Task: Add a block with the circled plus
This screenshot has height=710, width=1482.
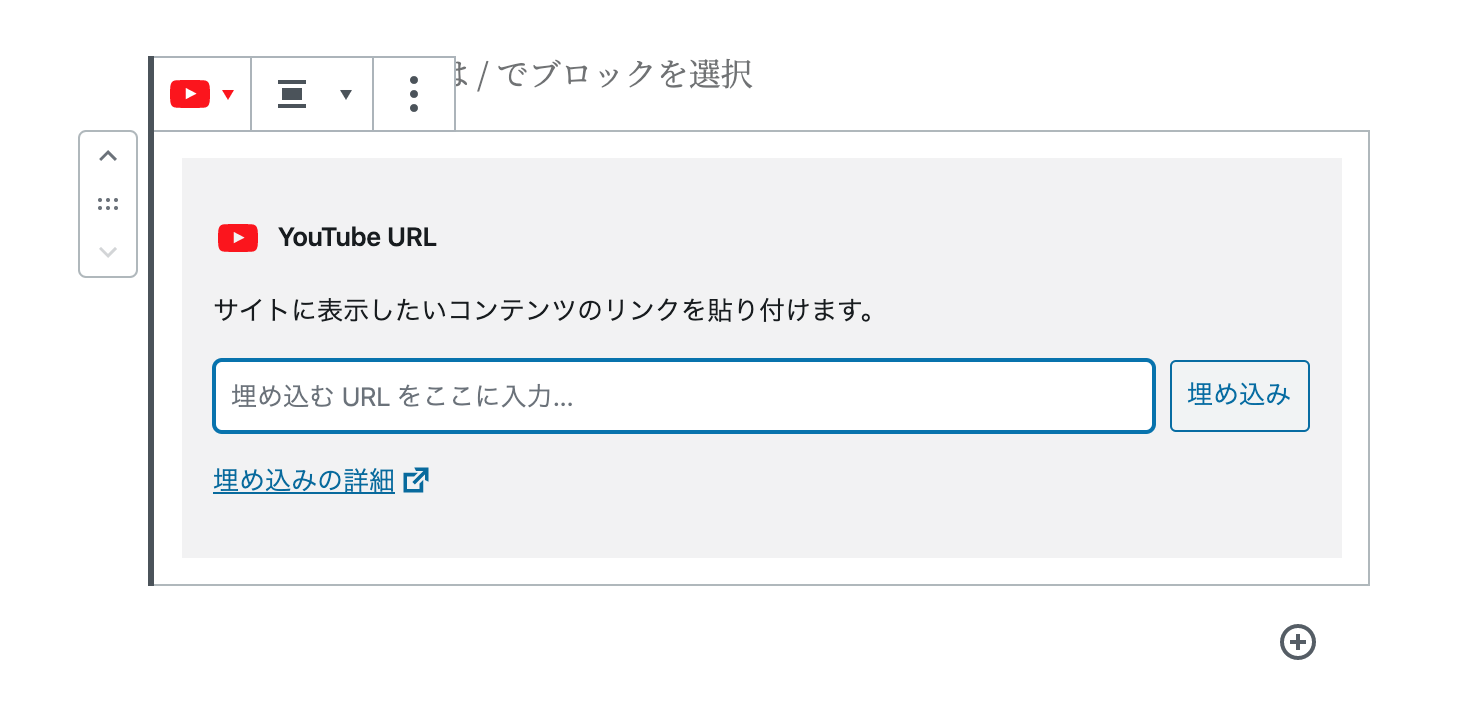Action: [1298, 642]
